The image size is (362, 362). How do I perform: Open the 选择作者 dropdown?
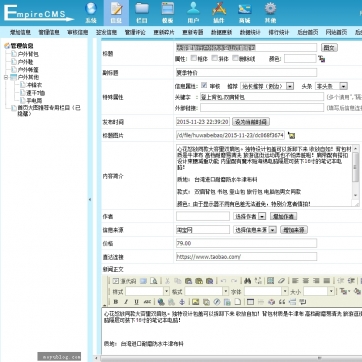pyautogui.click(x=249, y=216)
